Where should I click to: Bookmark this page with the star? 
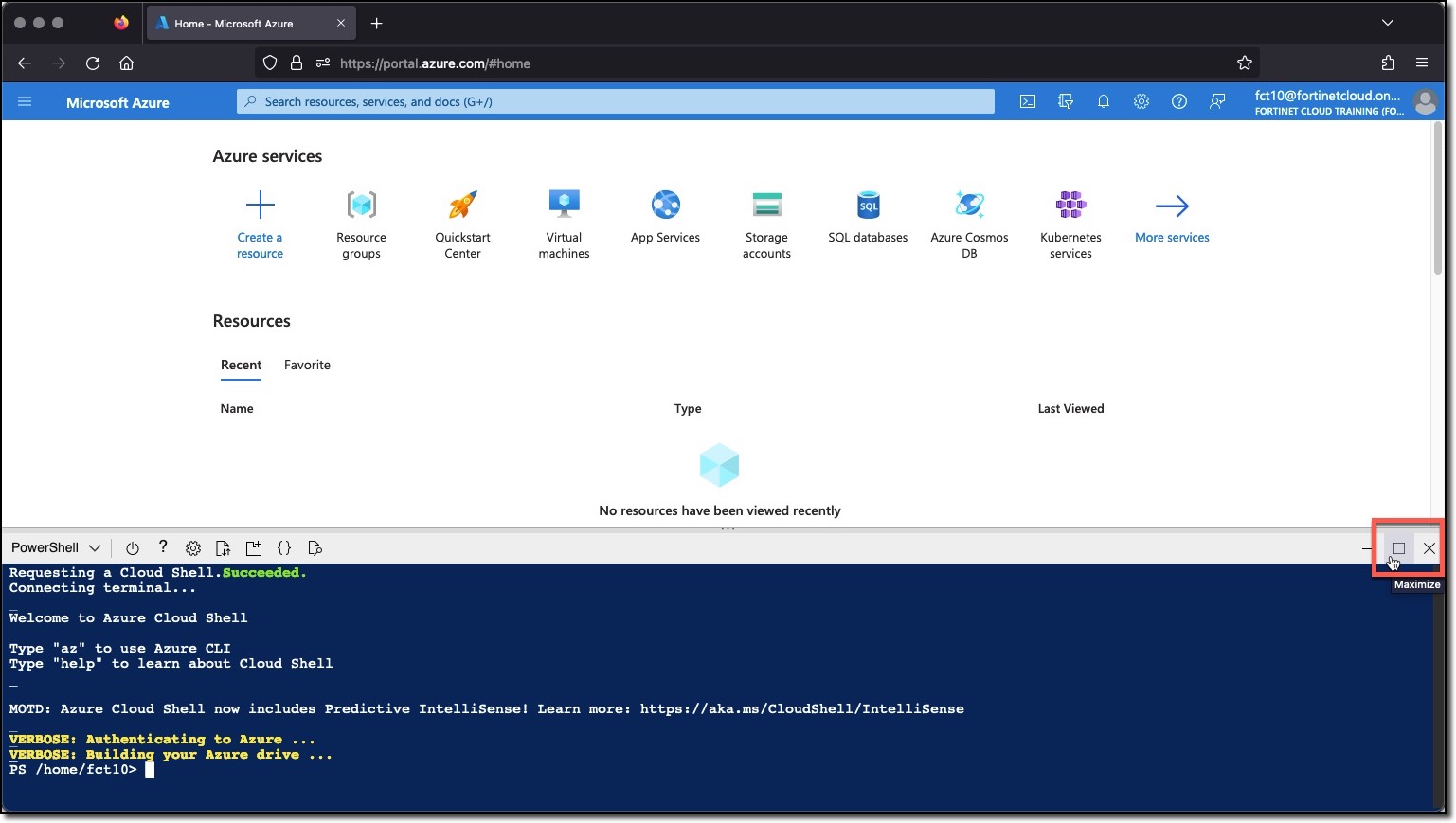click(1245, 63)
